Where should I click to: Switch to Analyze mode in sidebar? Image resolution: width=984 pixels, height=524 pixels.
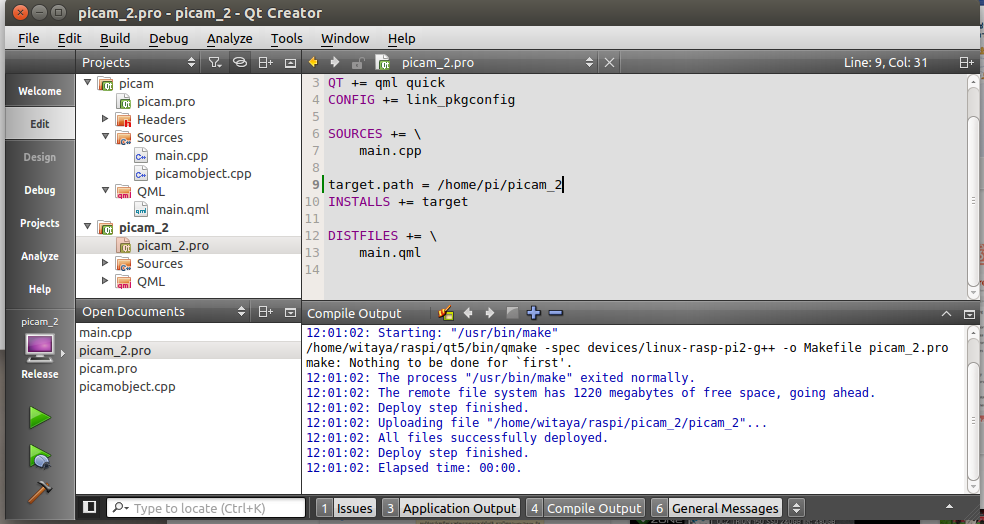click(40, 256)
